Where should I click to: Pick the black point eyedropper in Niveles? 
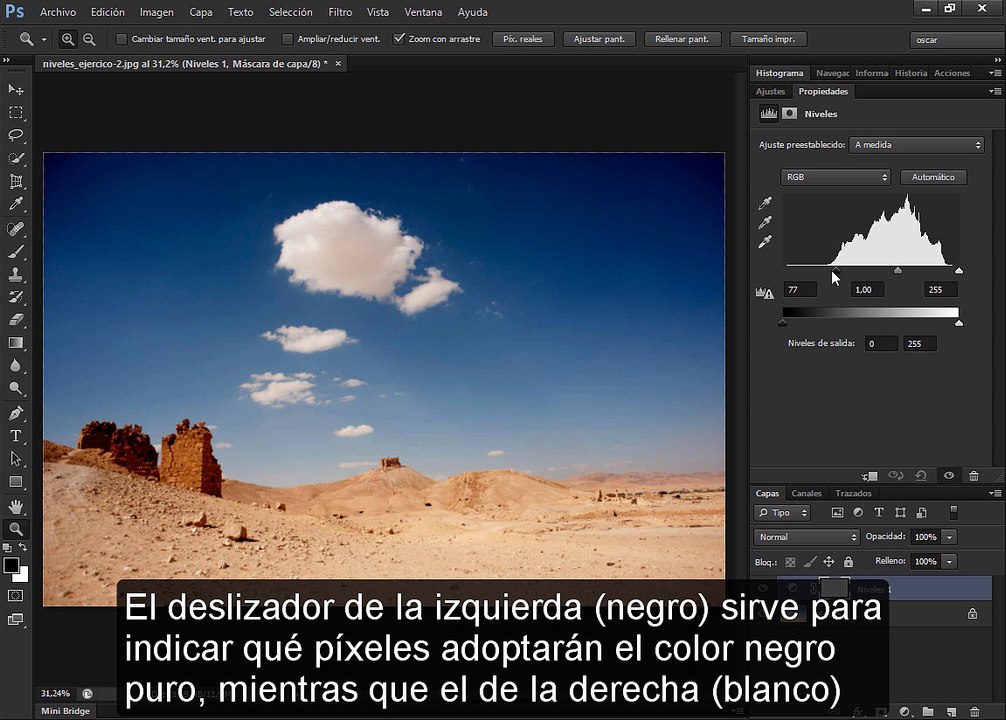tap(765, 203)
